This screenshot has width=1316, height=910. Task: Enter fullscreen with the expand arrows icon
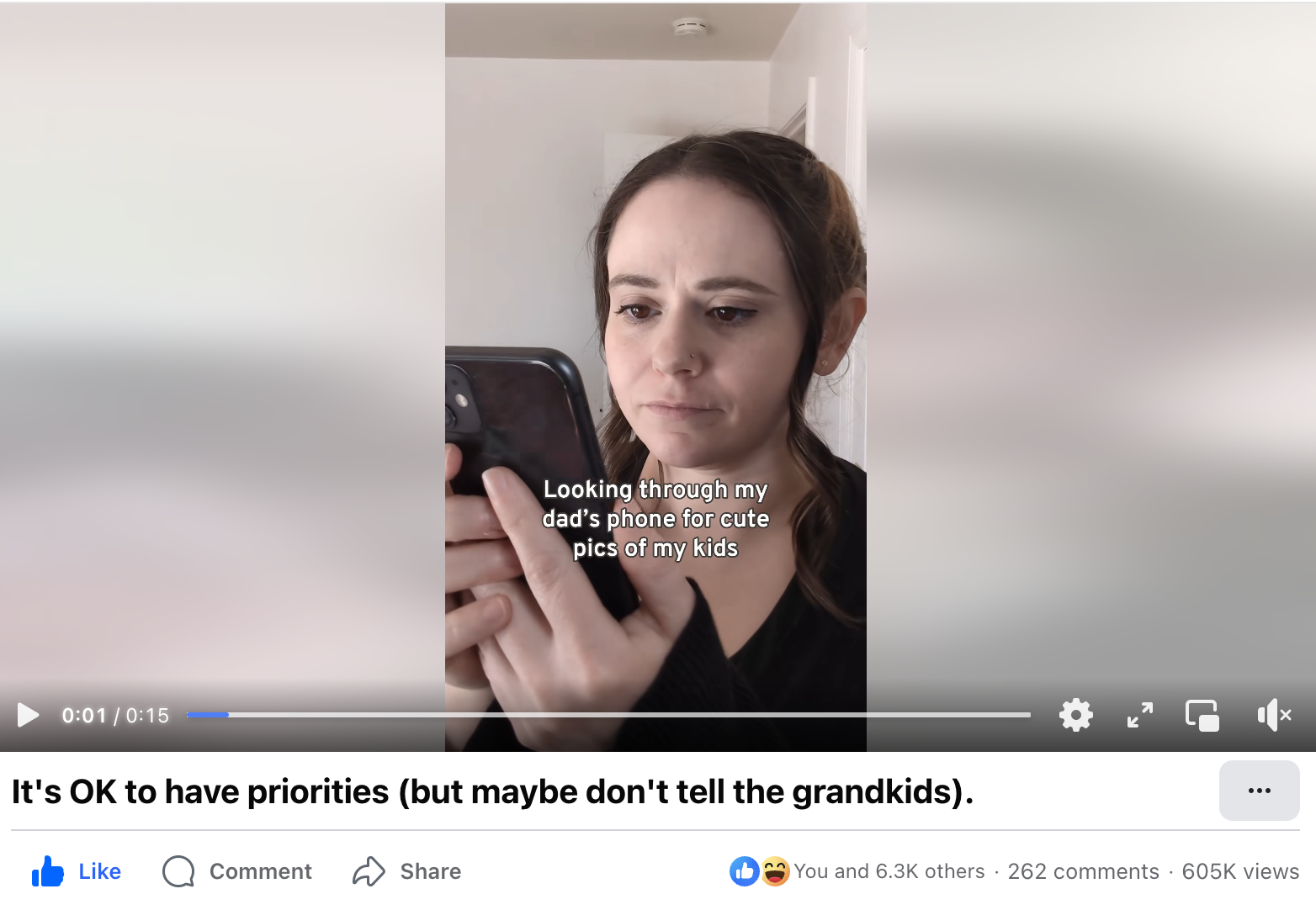click(x=1140, y=716)
